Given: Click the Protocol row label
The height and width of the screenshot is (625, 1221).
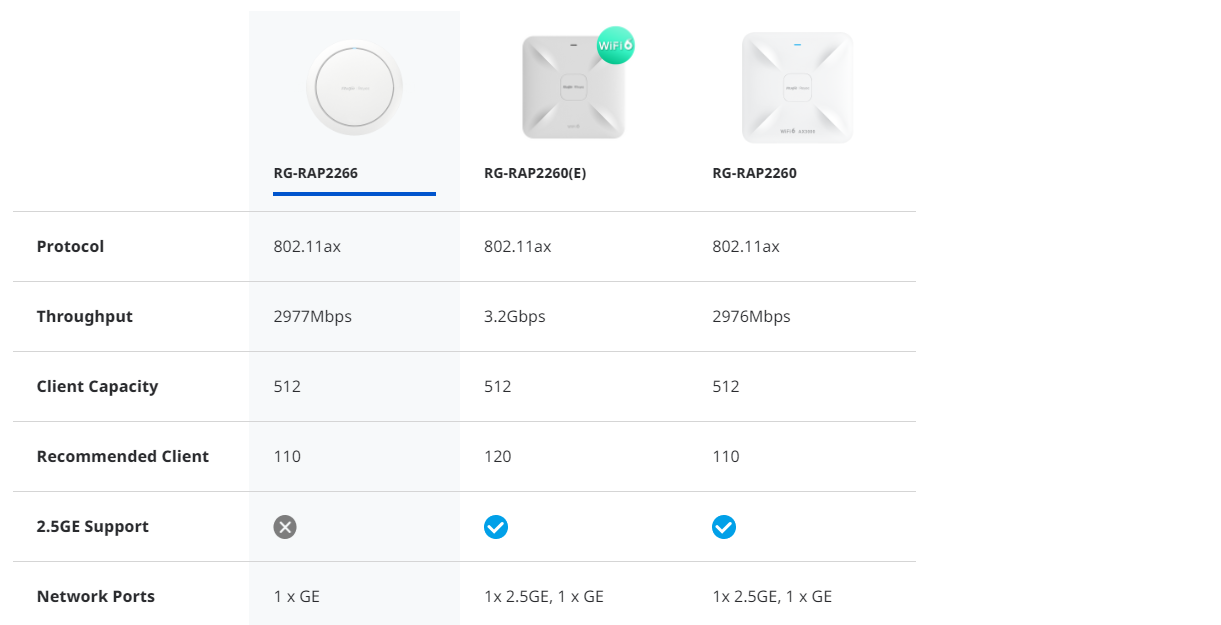Looking at the screenshot, I should [70, 246].
